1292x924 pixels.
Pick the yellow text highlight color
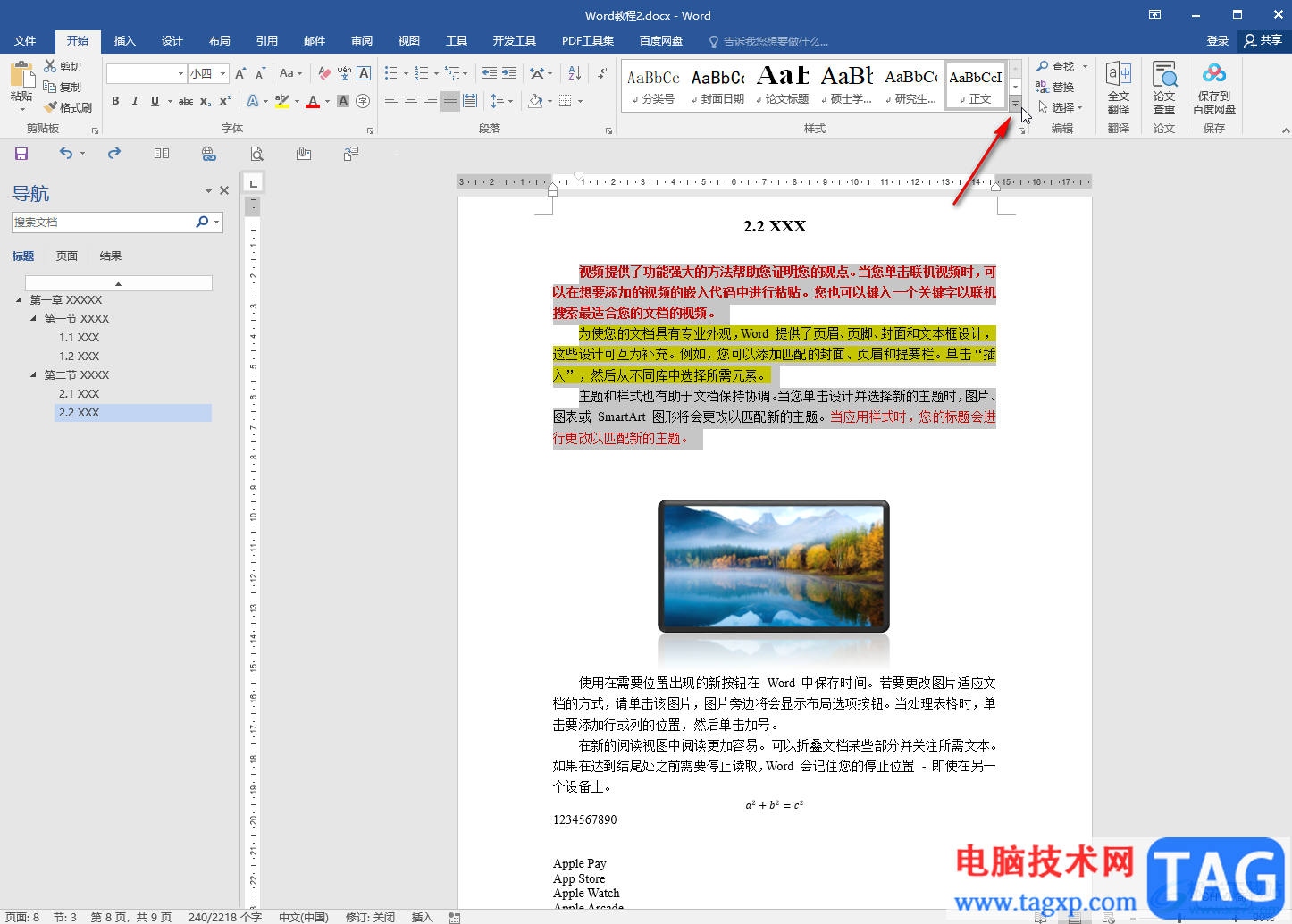pos(282,101)
